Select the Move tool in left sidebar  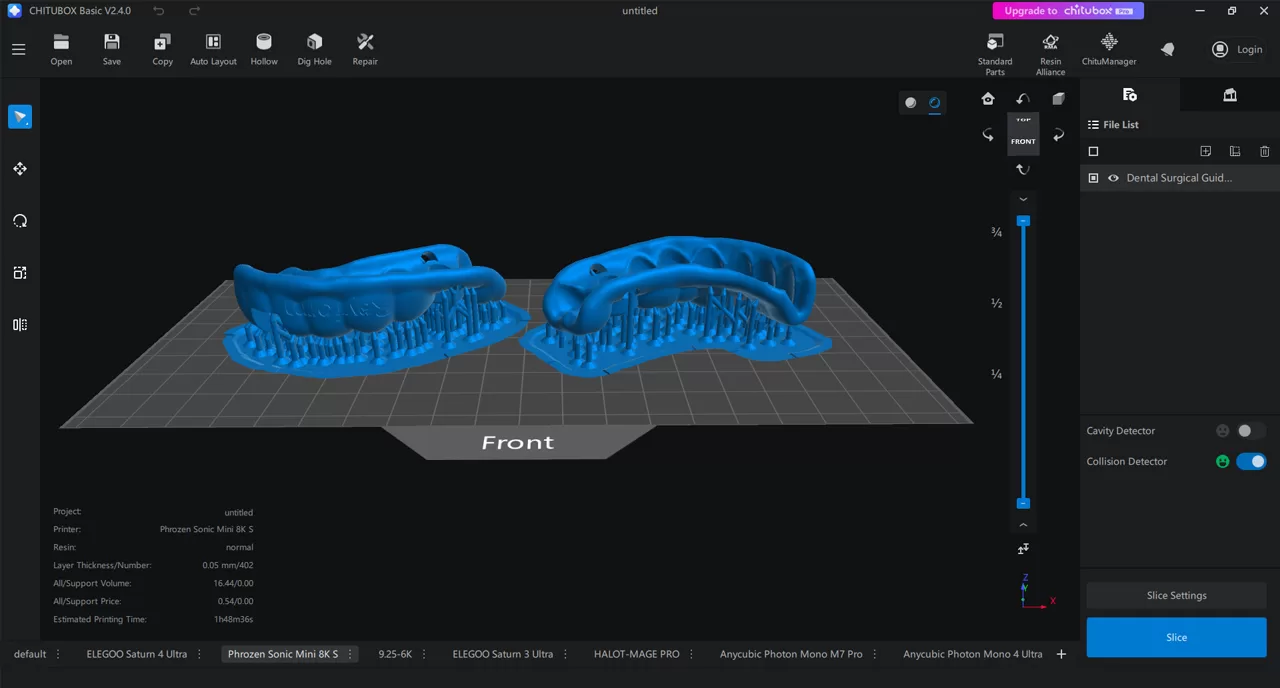pyautogui.click(x=20, y=169)
